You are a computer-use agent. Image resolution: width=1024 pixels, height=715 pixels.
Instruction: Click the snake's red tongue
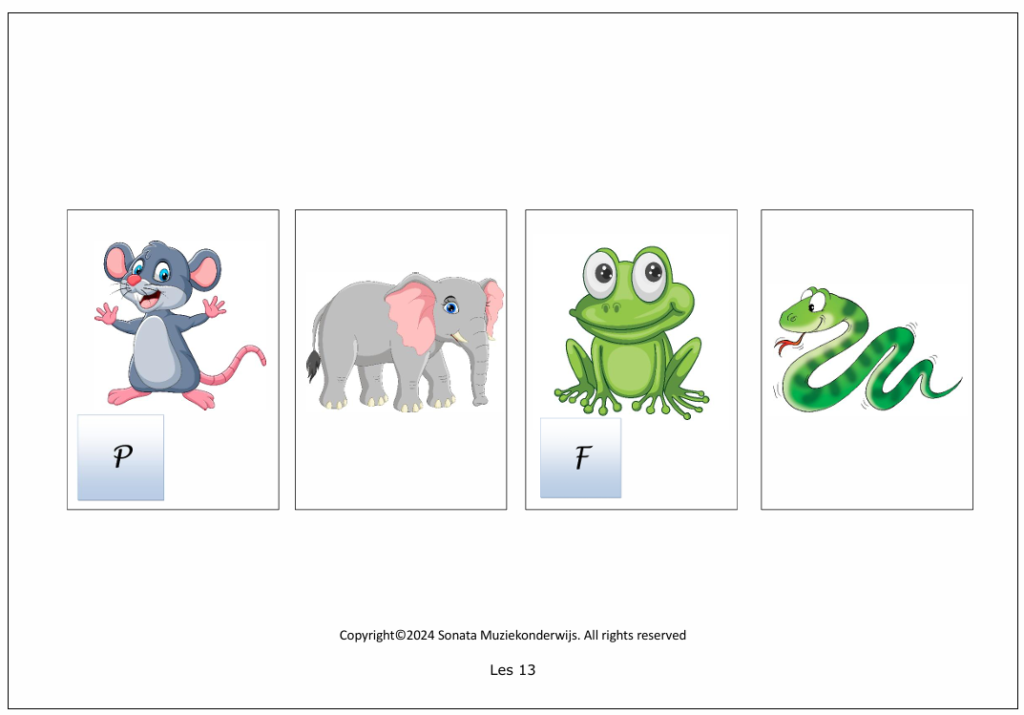(787, 345)
